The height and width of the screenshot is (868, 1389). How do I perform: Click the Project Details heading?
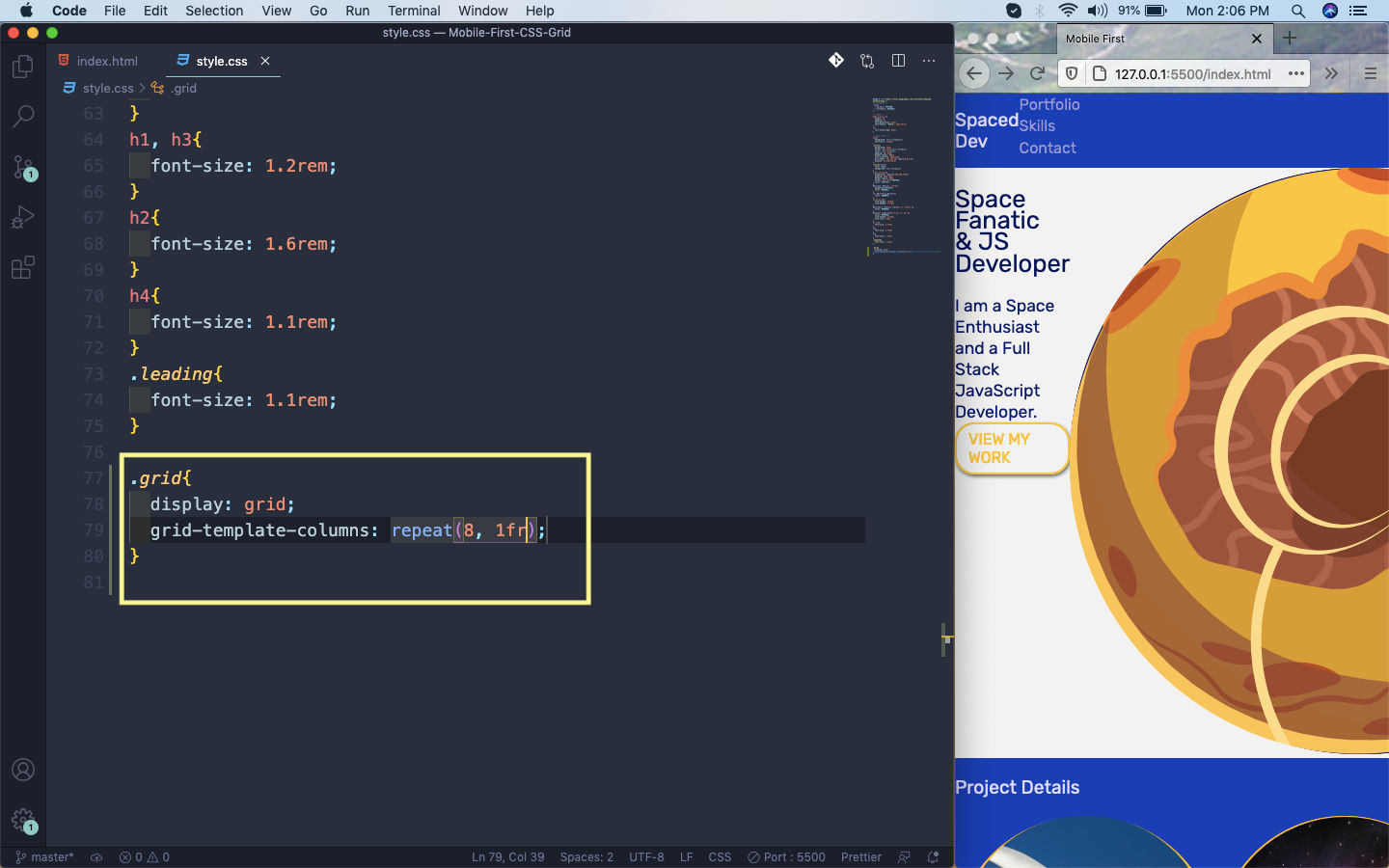(1017, 787)
